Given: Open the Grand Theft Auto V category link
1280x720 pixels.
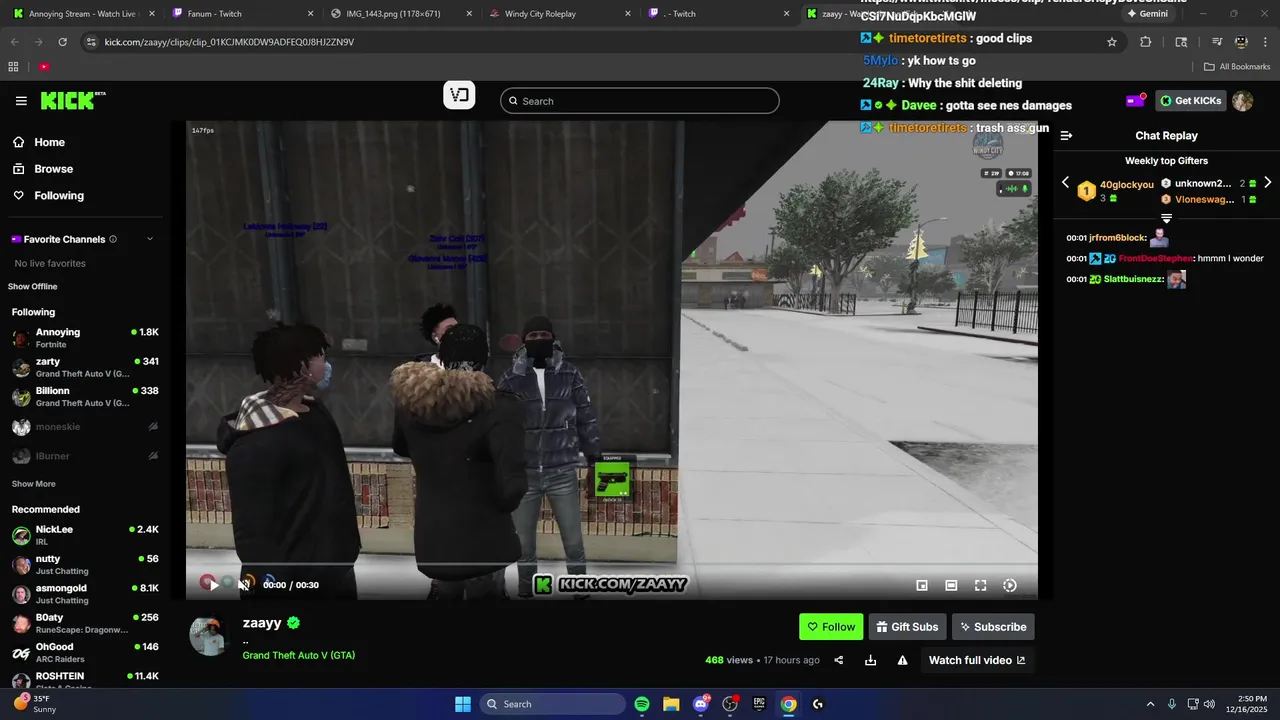Looking at the screenshot, I should pos(299,655).
